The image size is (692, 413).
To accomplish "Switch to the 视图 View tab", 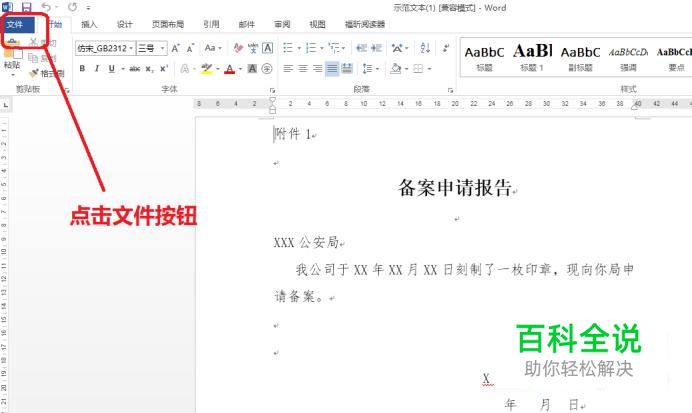I will tap(317, 24).
